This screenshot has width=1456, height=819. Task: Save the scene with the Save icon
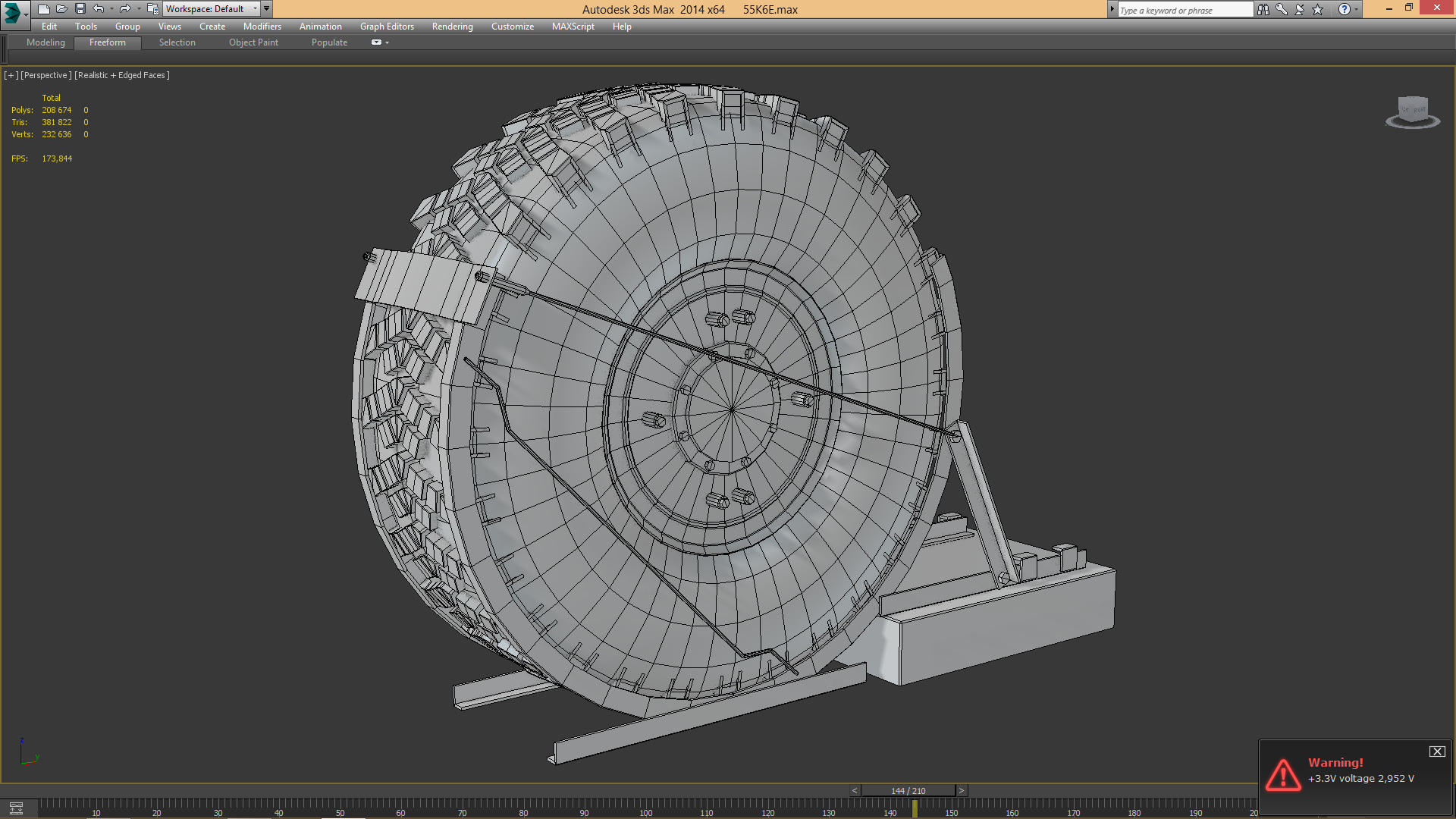click(80, 8)
